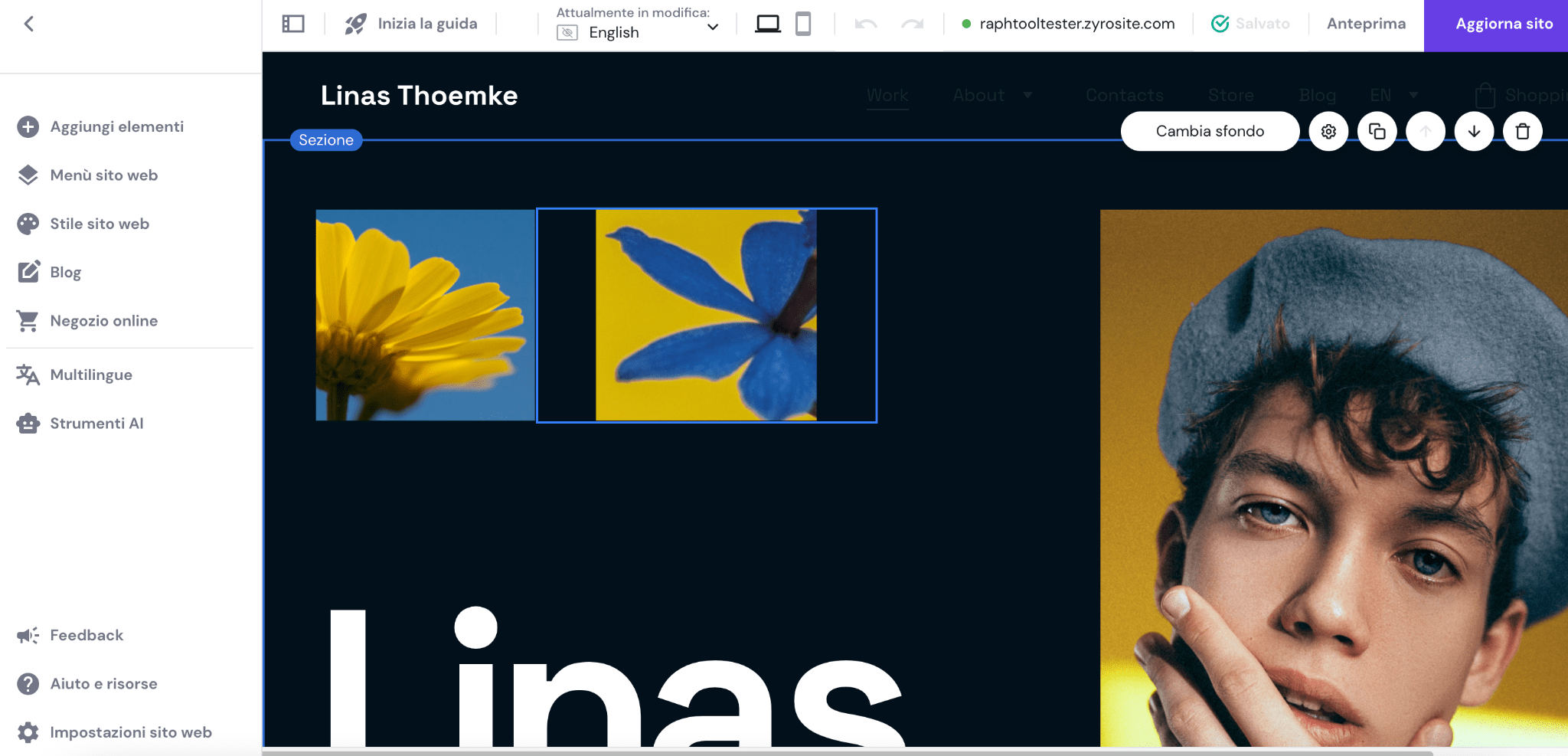Click the Cambia sfondo button
Viewport: 1568px width, 756px height.
tap(1210, 132)
